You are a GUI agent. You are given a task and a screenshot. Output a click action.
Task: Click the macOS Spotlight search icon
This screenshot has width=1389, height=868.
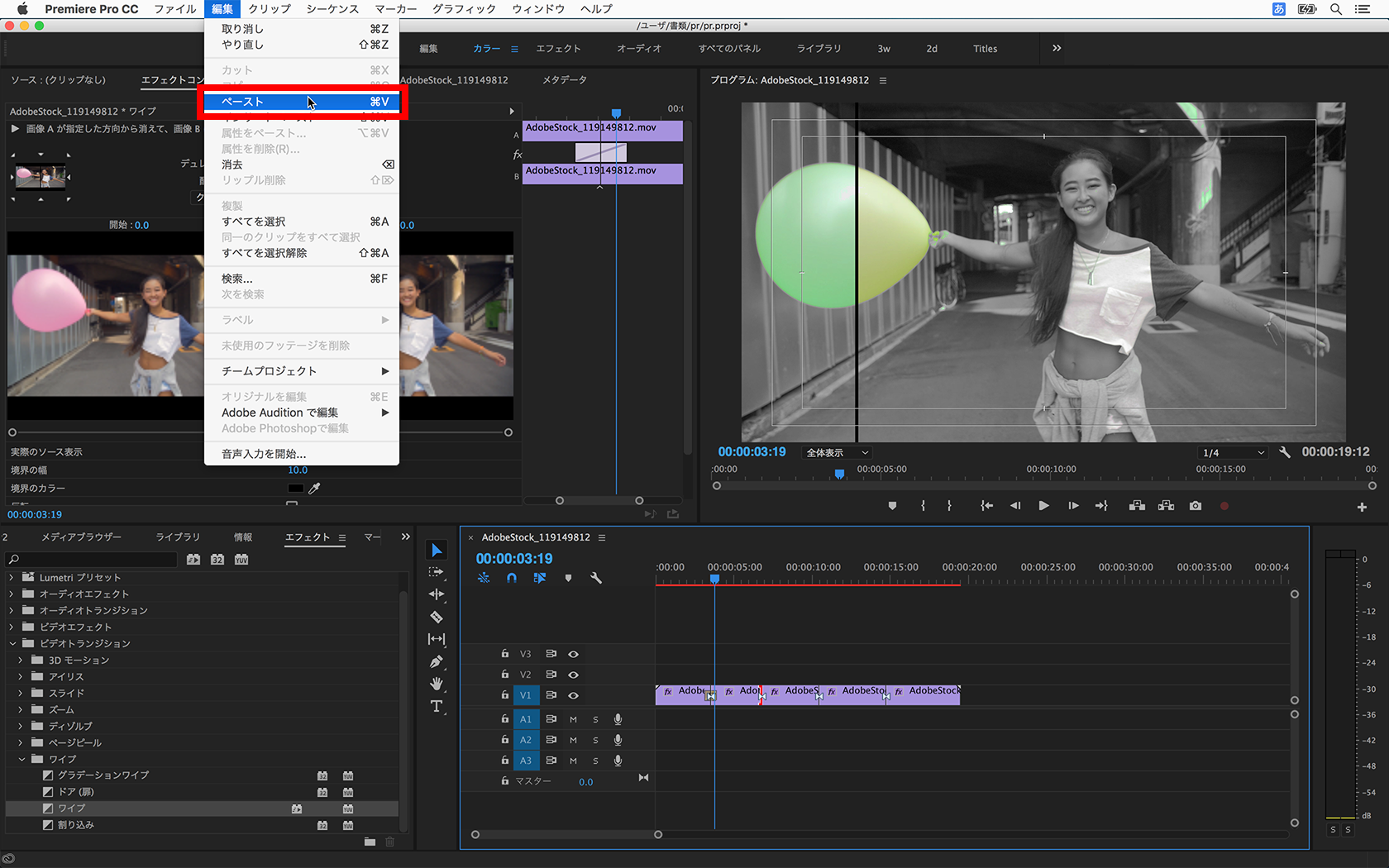1336,9
